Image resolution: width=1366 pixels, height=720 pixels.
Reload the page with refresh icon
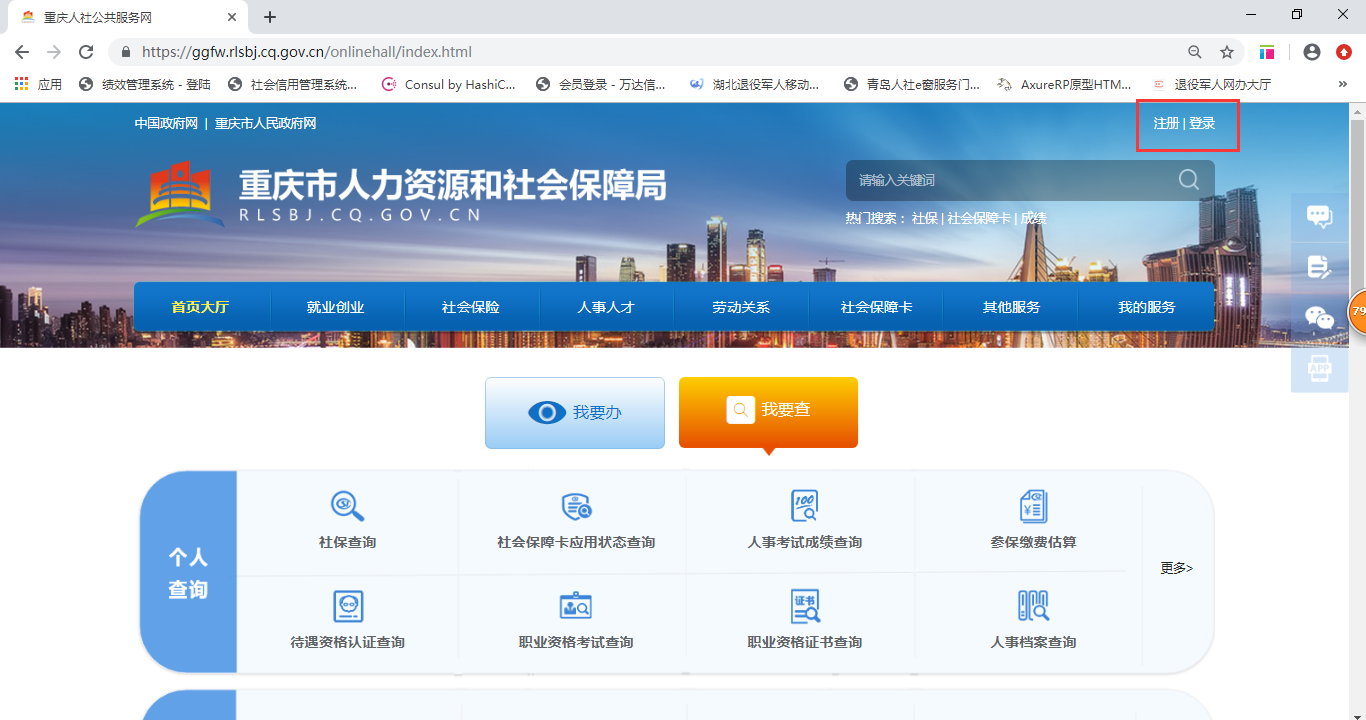click(86, 52)
